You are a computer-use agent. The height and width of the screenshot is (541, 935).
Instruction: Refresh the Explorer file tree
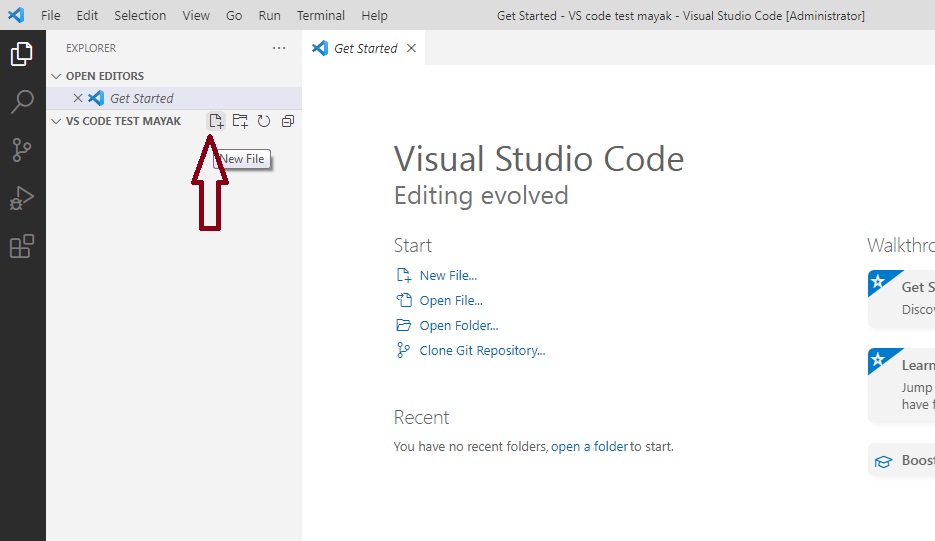click(x=264, y=121)
